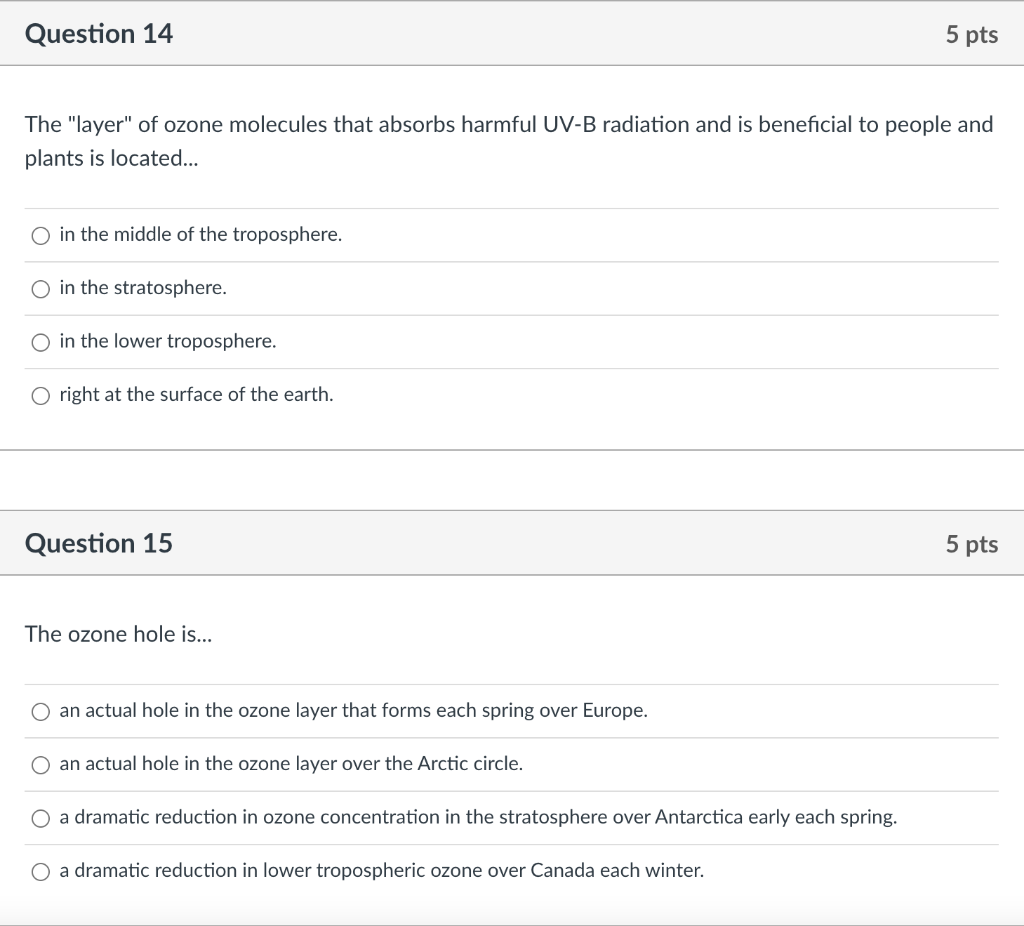
Task: Click answer text mentioning Antarctica early each spring
Action: 478,817
